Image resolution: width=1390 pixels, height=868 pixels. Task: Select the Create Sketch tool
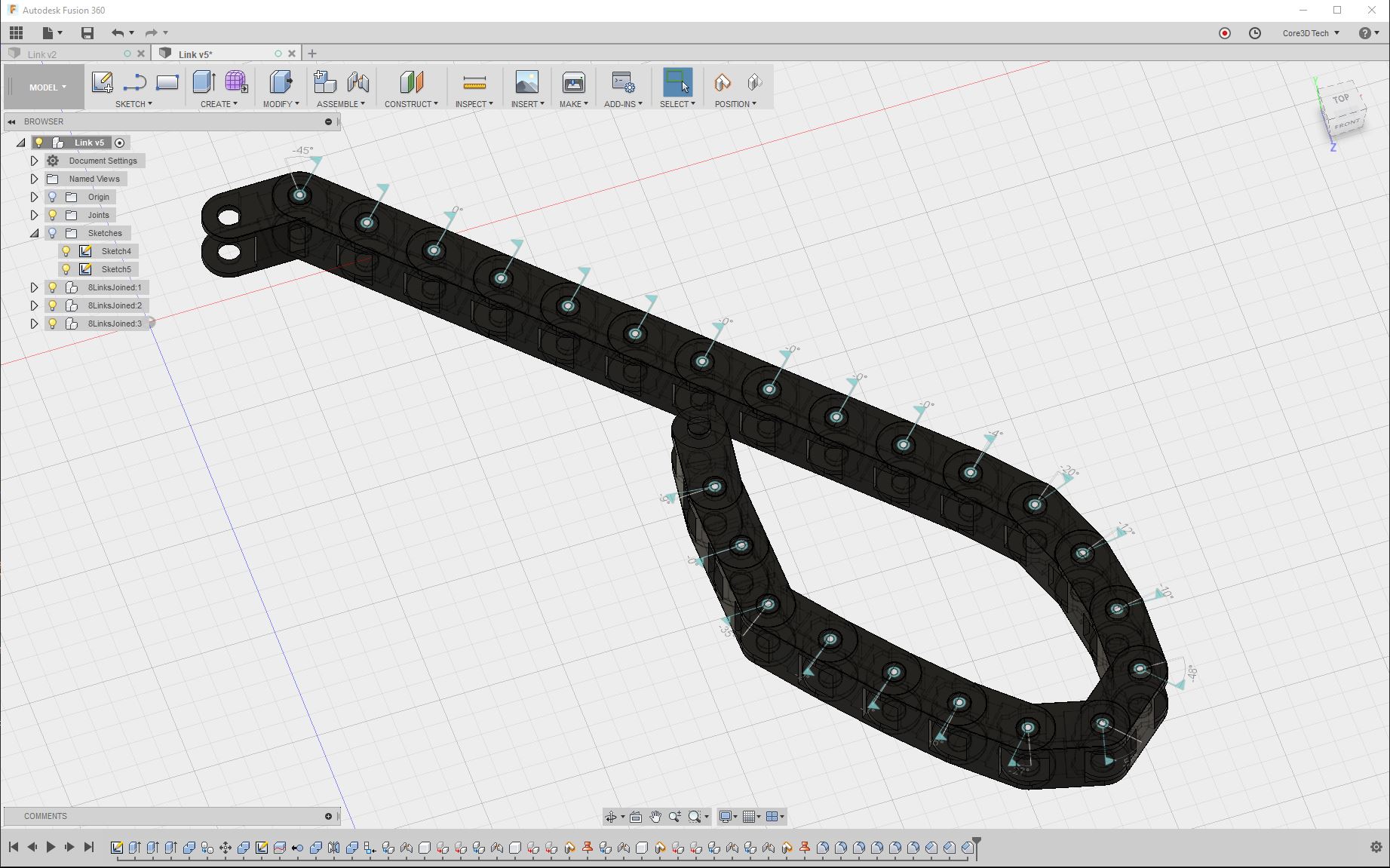coord(103,83)
